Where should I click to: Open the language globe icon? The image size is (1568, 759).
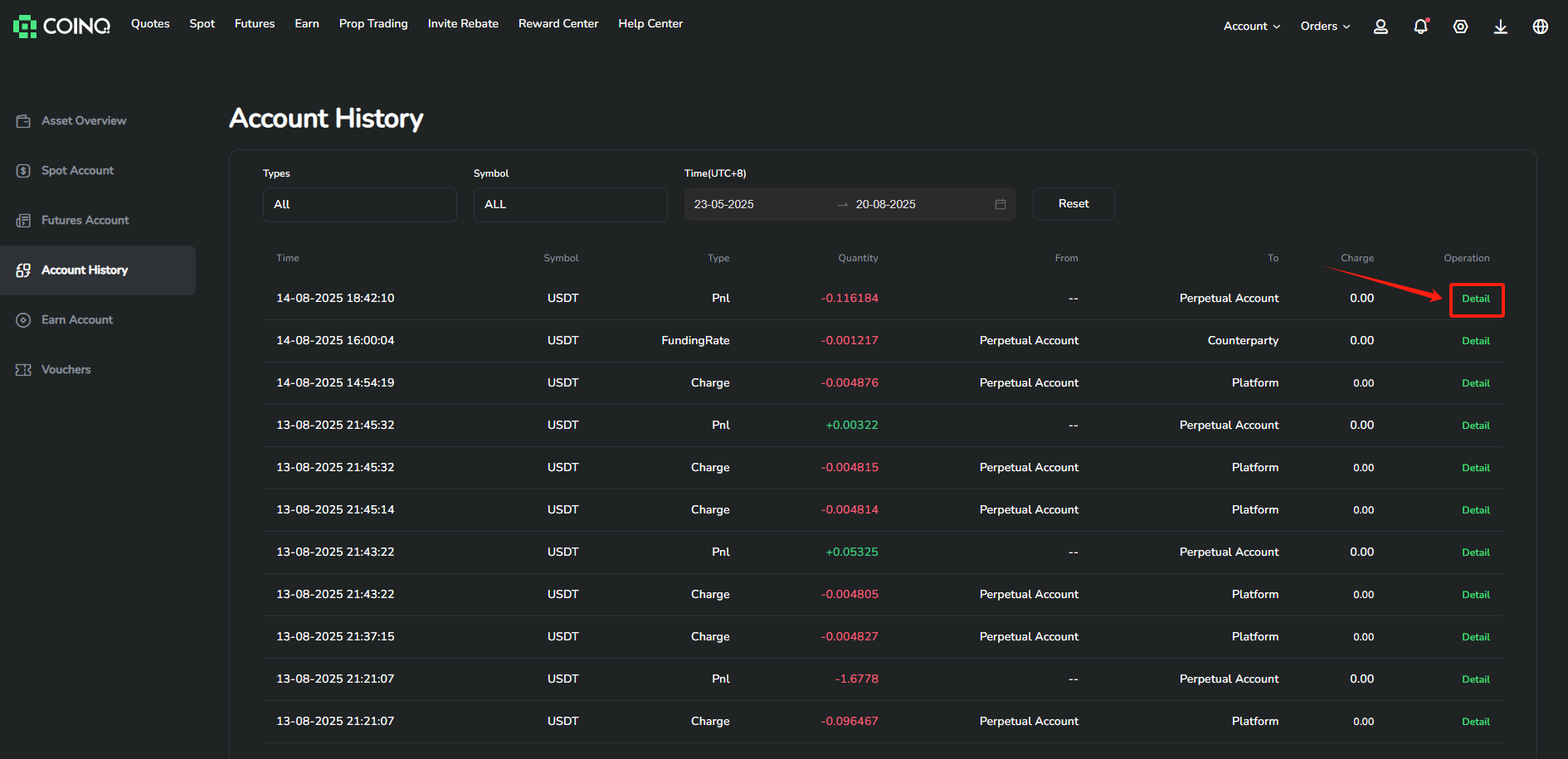click(1540, 26)
